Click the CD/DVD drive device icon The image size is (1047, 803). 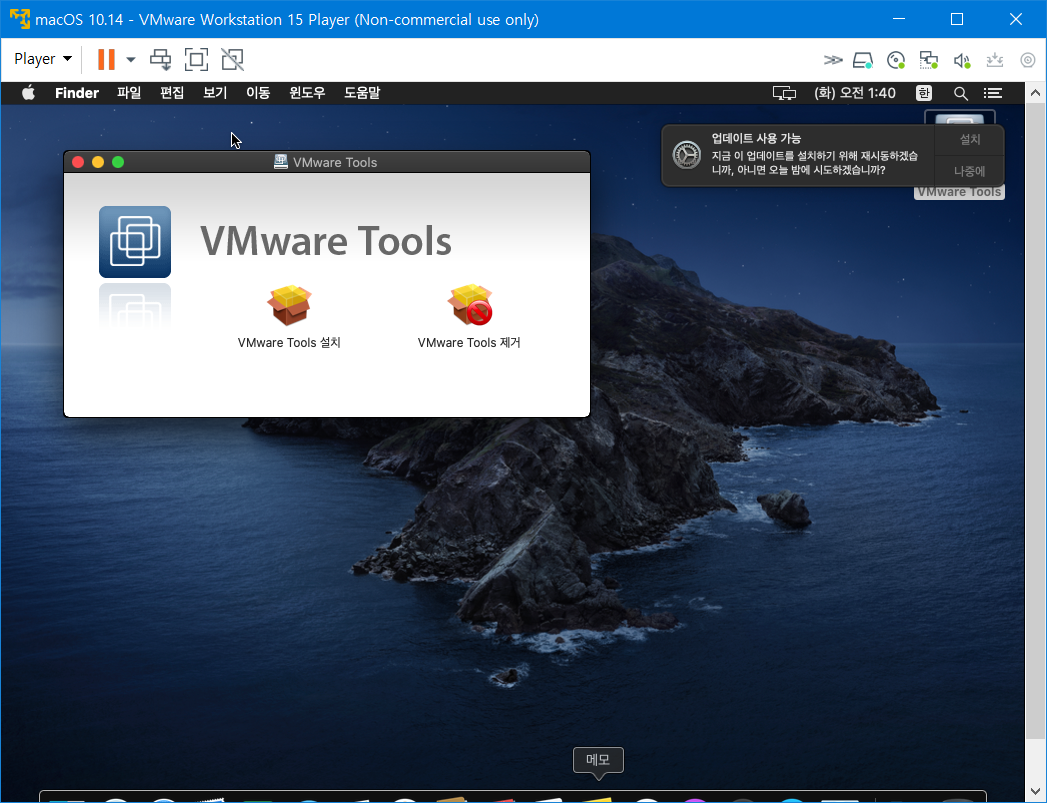tap(895, 60)
